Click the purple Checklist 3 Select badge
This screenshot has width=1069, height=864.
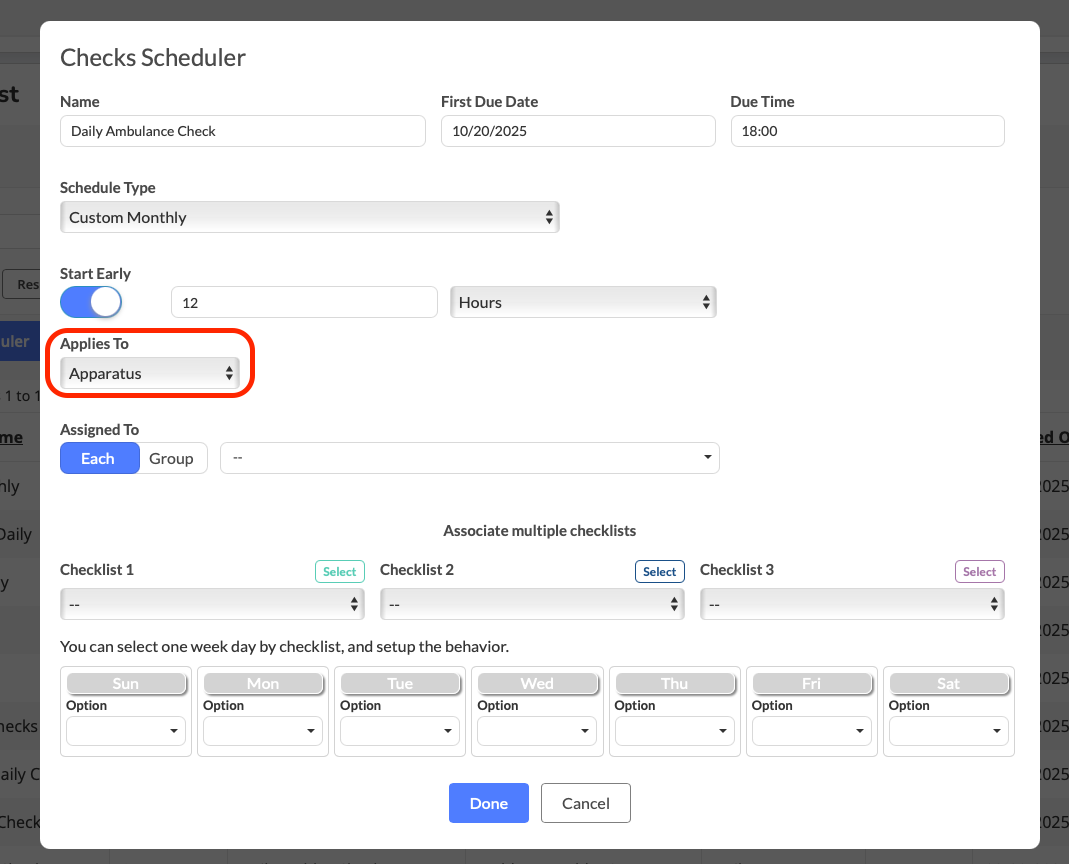pyautogui.click(x=979, y=572)
